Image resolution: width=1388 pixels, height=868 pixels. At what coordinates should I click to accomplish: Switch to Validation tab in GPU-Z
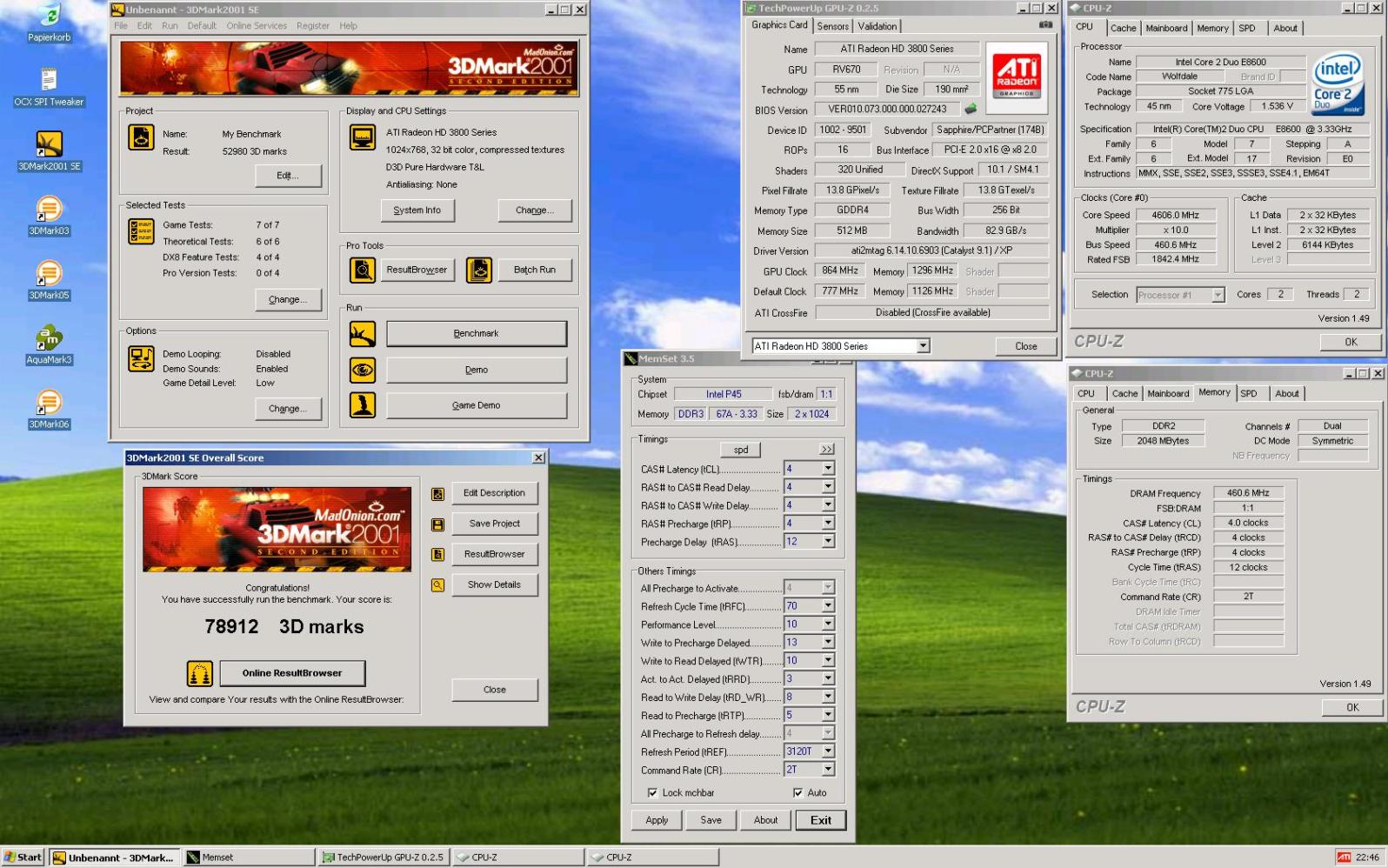pos(878,26)
